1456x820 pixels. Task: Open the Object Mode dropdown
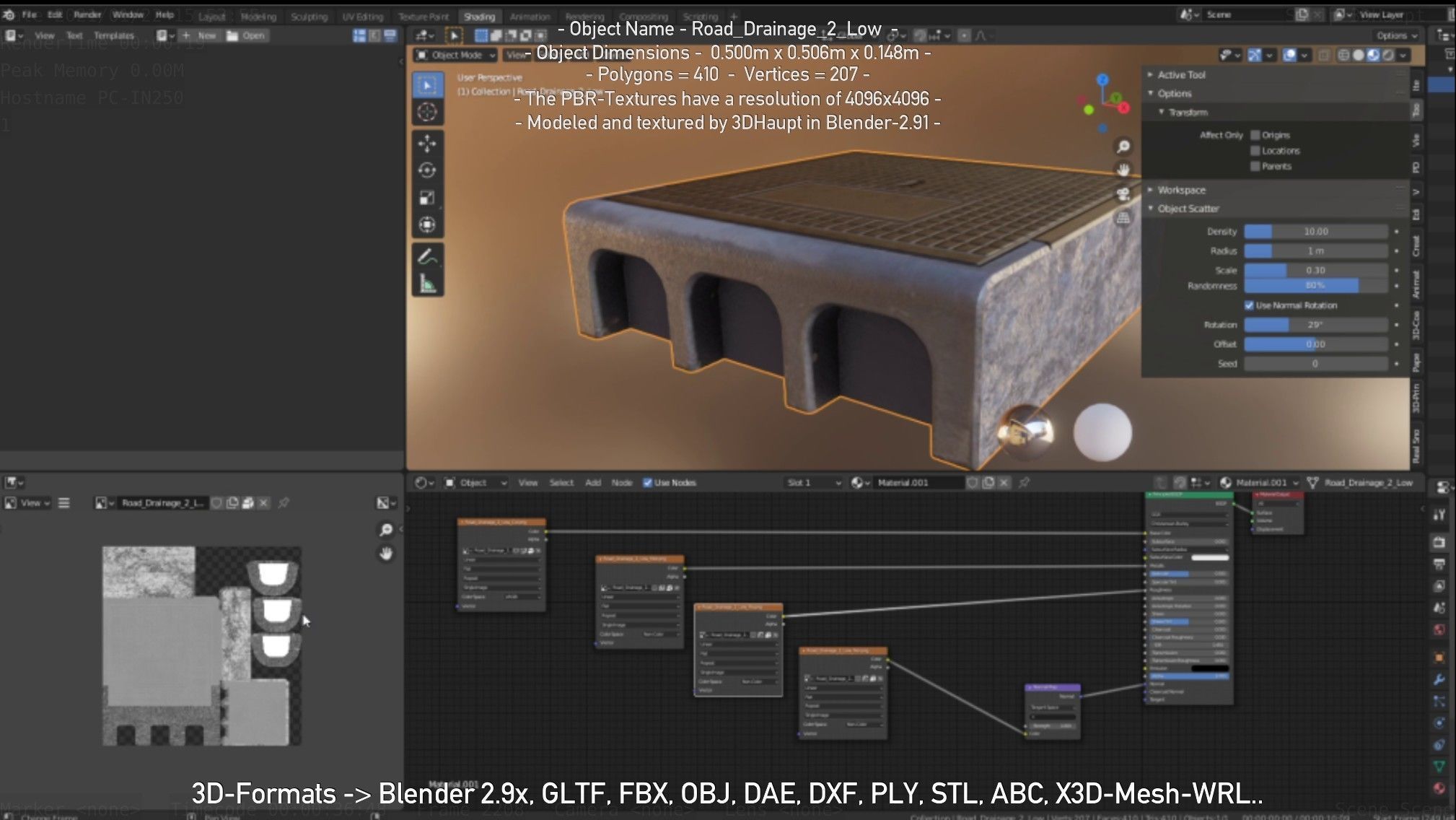[x=456, y=55]
